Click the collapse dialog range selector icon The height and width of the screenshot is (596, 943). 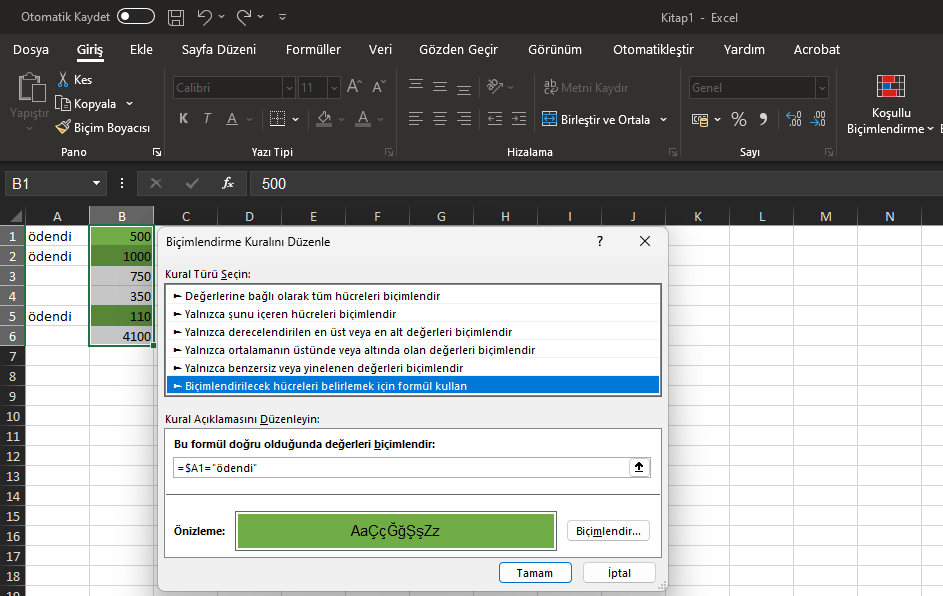tap(640, 468)
